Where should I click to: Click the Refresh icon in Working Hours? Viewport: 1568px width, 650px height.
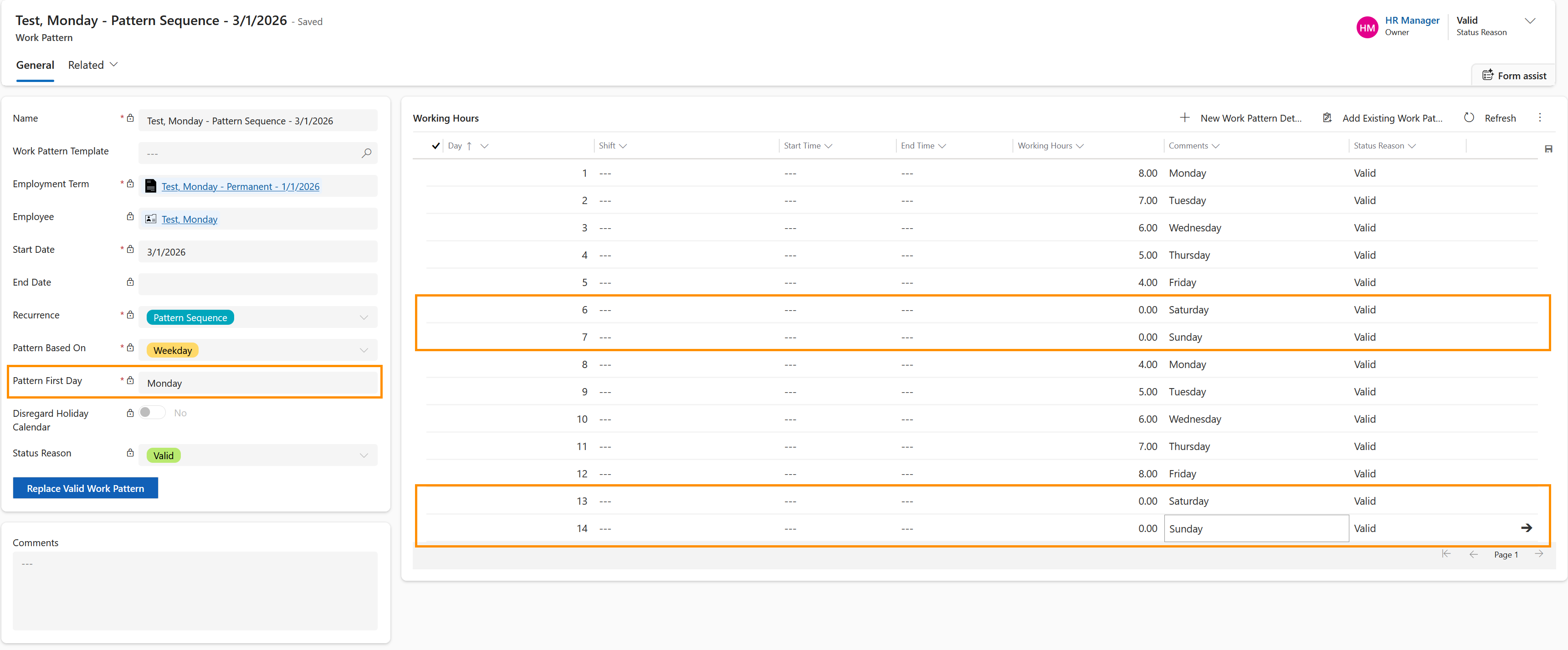[x=1469, y=118]
